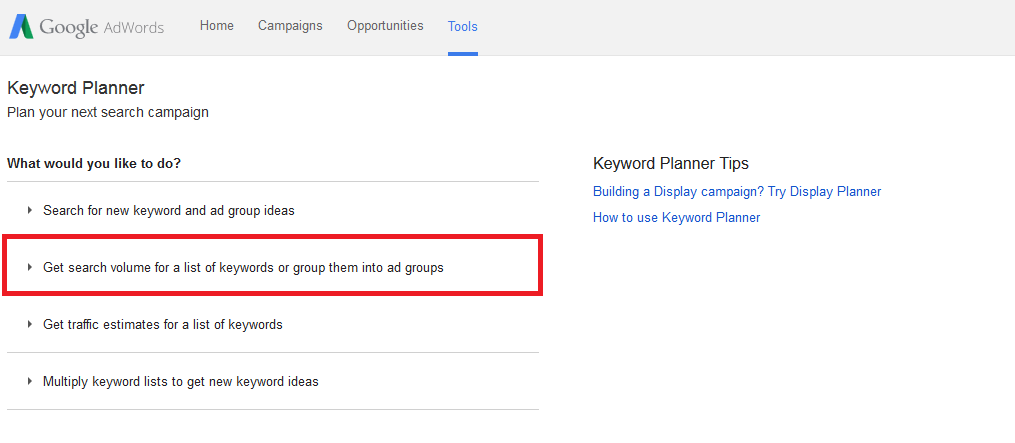Select the Tools tab
The image size is (1015, 443).
[x=462, y=27]
